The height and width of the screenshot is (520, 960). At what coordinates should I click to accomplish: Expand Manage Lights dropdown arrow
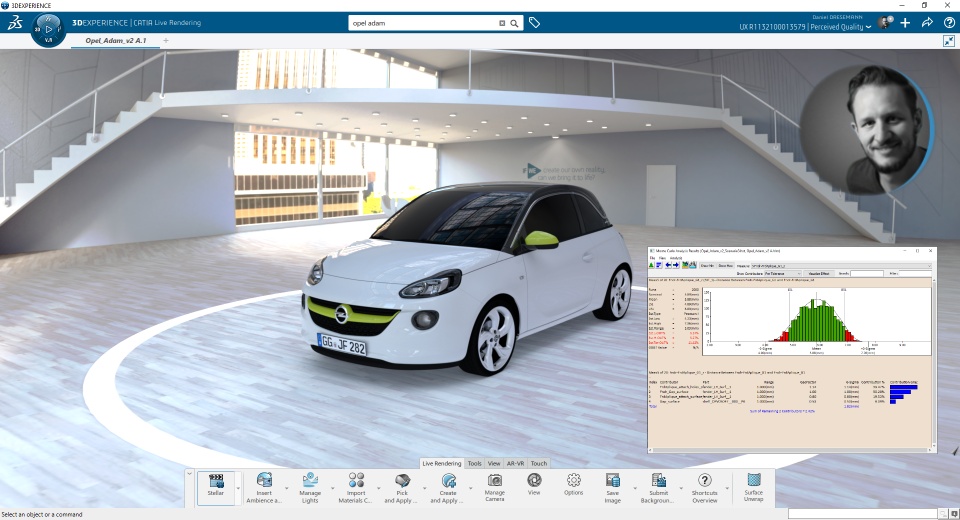[332, 488]
